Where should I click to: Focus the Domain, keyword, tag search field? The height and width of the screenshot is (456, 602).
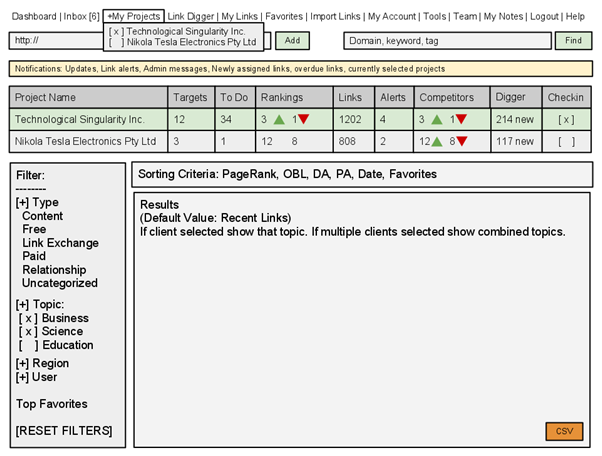tap(447, 41)
